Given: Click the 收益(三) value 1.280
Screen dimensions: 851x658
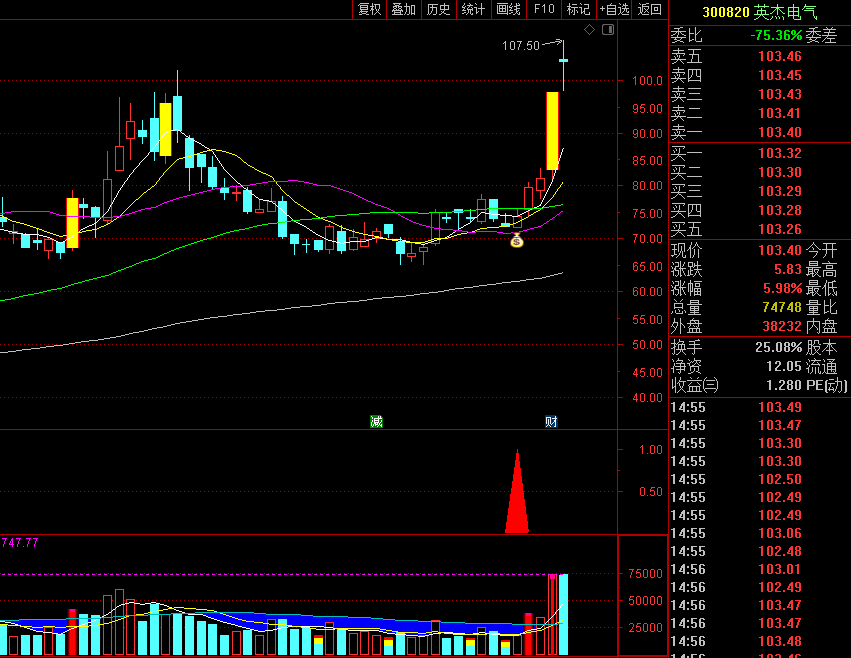Looking at the screenshot, I should coord(784,386).
